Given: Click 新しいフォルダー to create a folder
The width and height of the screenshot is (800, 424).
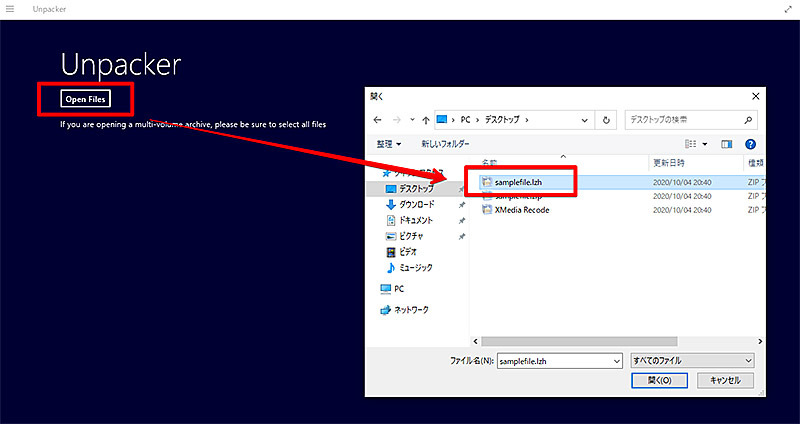Looking at the screenshot, I should 445,144.
